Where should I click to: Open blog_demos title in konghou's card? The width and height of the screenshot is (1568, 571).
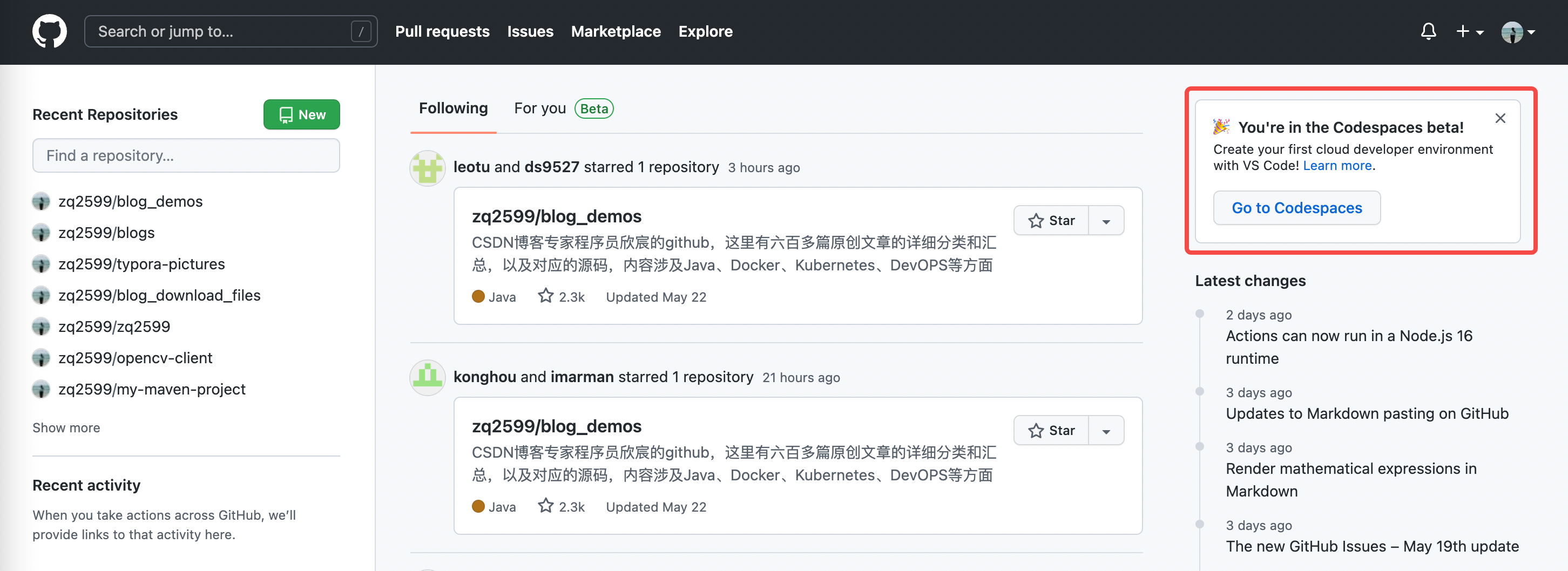pyautogui.click(x=556, y=426)
